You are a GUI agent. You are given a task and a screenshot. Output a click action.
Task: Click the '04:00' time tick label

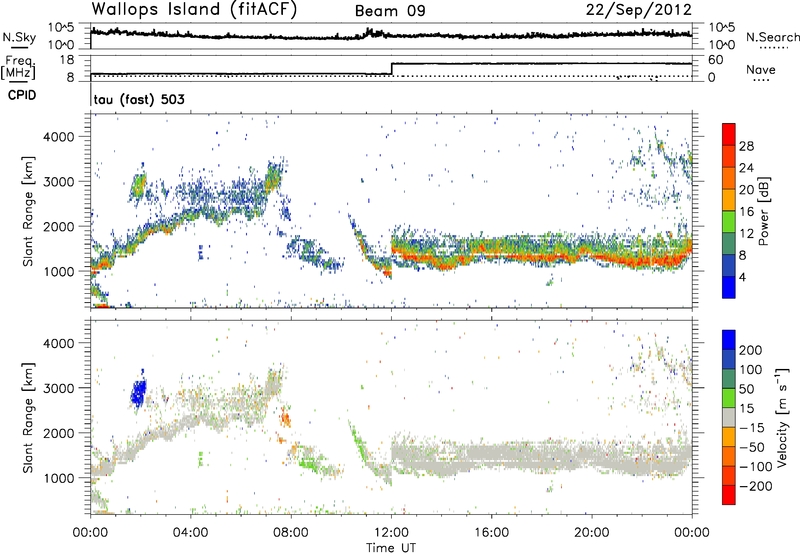(x=190, y=533)
